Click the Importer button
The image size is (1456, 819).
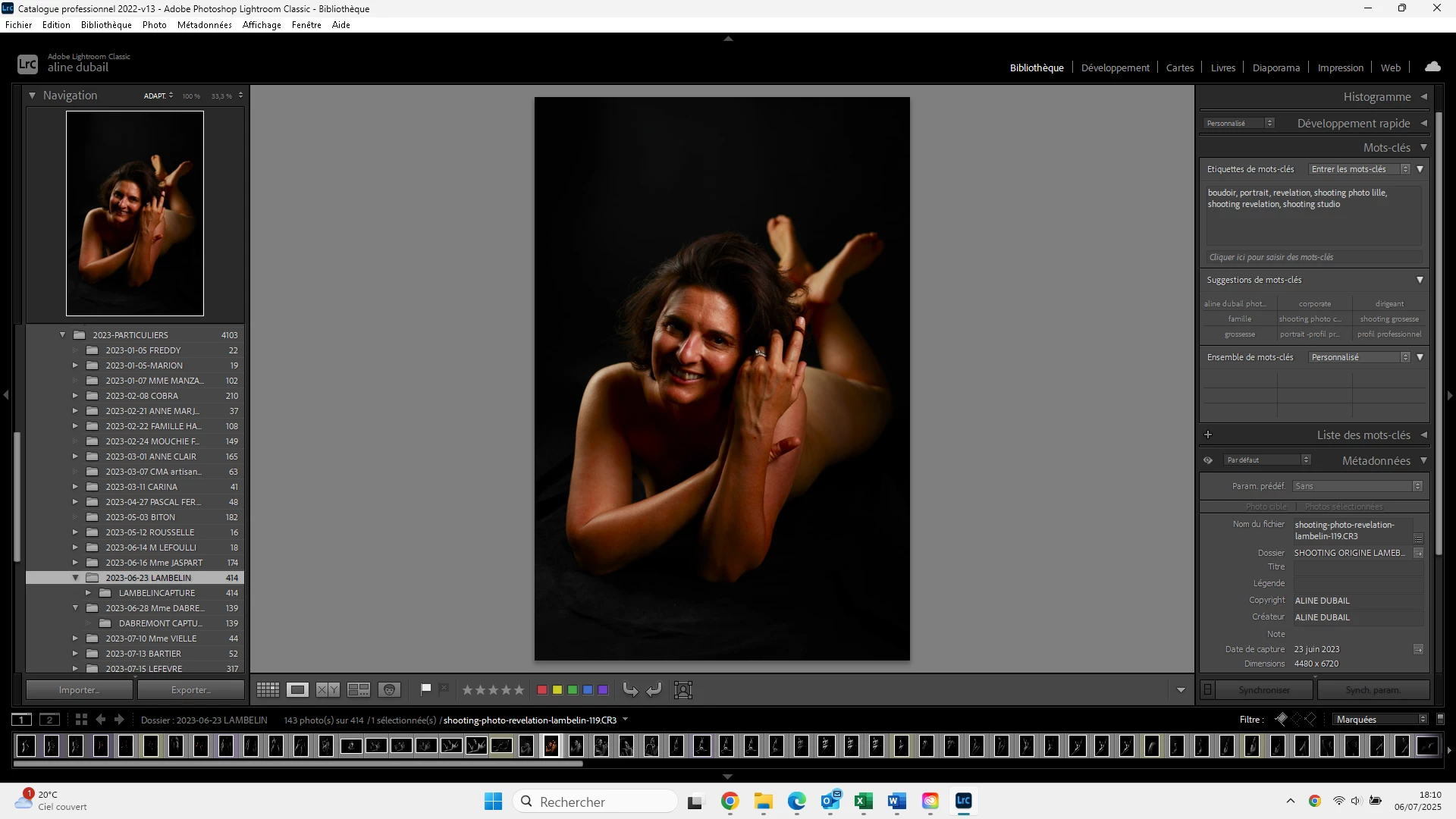click(x=80, y=690)
